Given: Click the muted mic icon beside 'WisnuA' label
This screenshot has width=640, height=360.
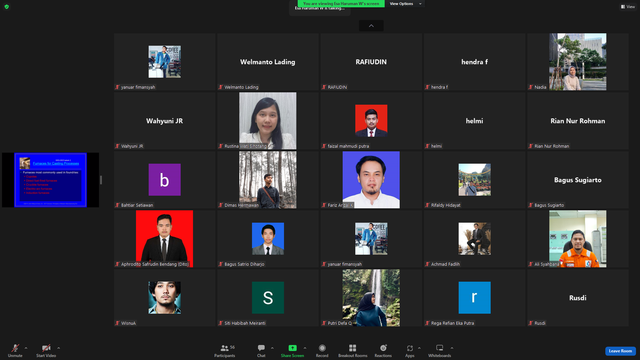Looking at the screenshot, I should coord(118,323).
